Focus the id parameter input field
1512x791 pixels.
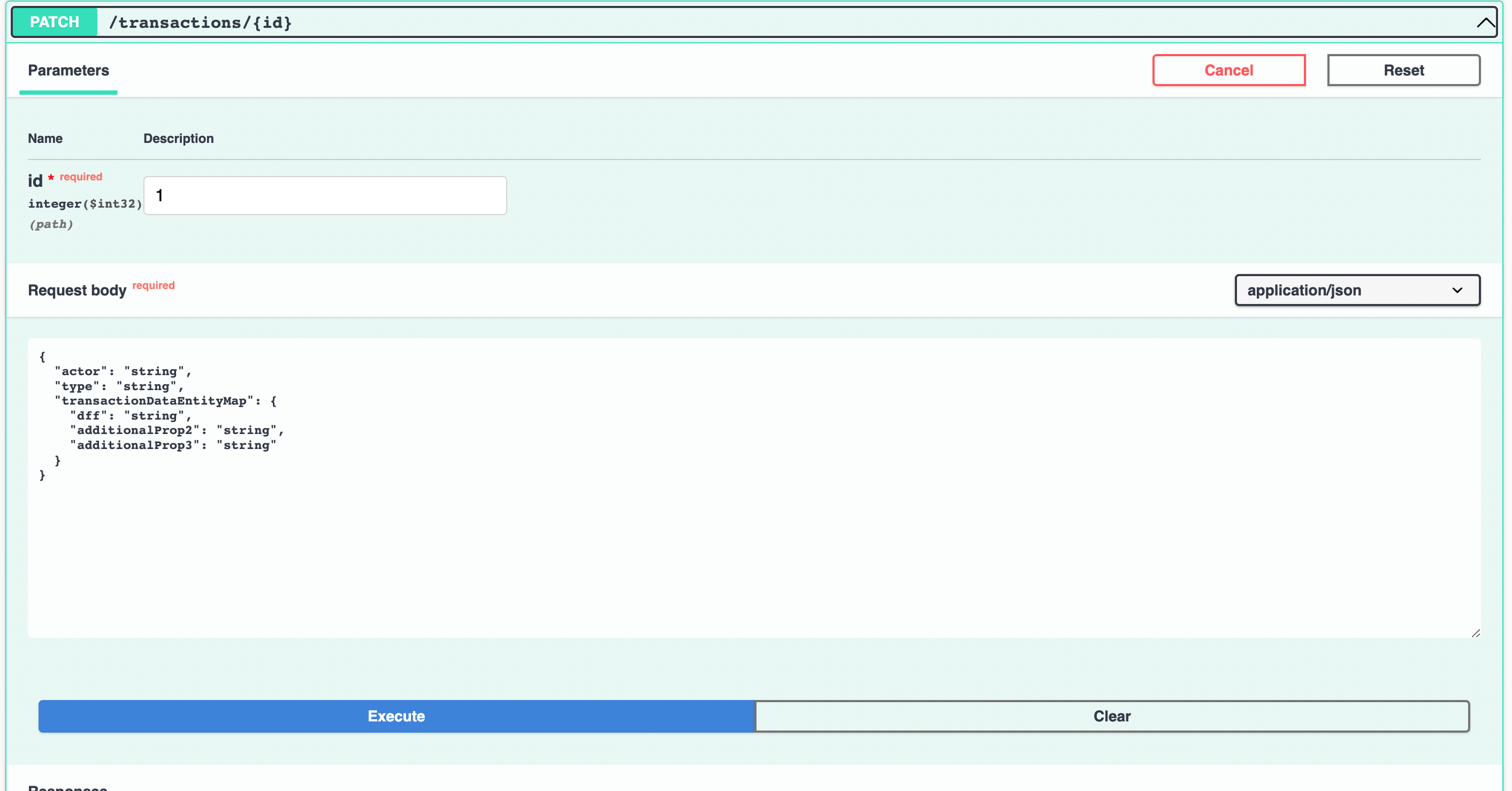click(x=325, y=195)
